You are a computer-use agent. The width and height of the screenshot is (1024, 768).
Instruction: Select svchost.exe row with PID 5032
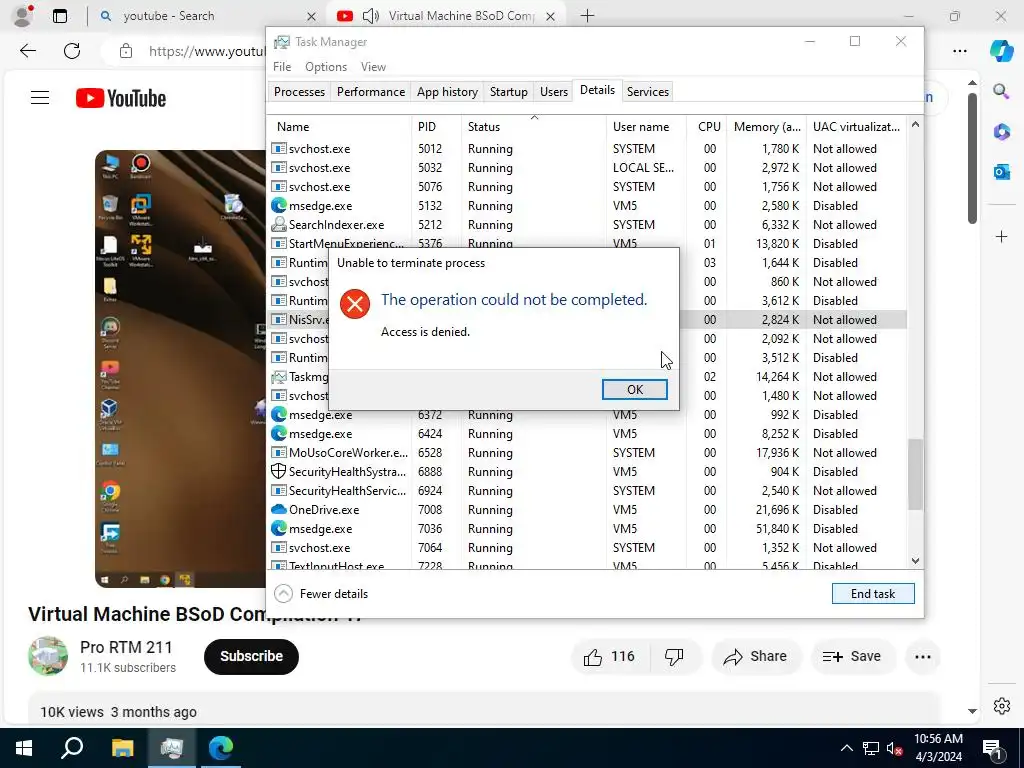click(587, 168)
